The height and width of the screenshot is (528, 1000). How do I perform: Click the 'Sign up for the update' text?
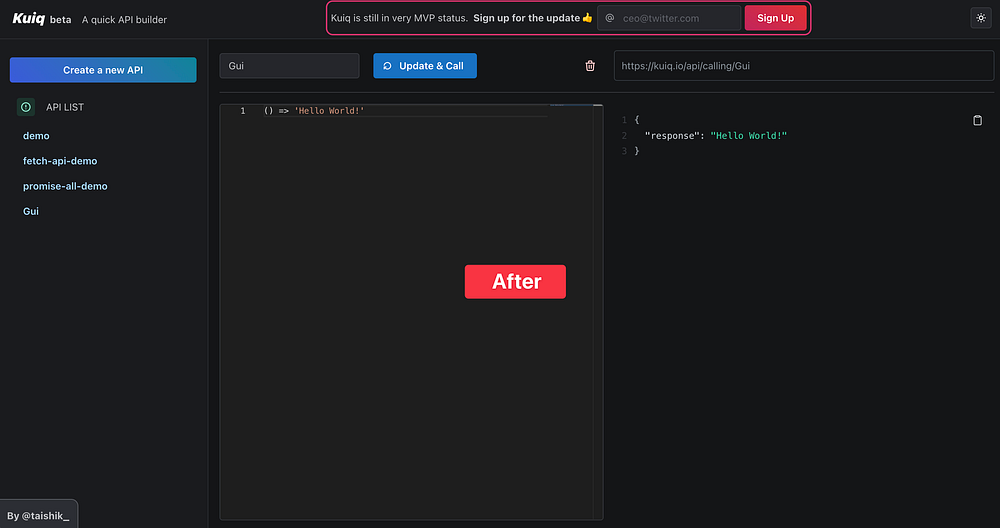(x=527, y=18)
